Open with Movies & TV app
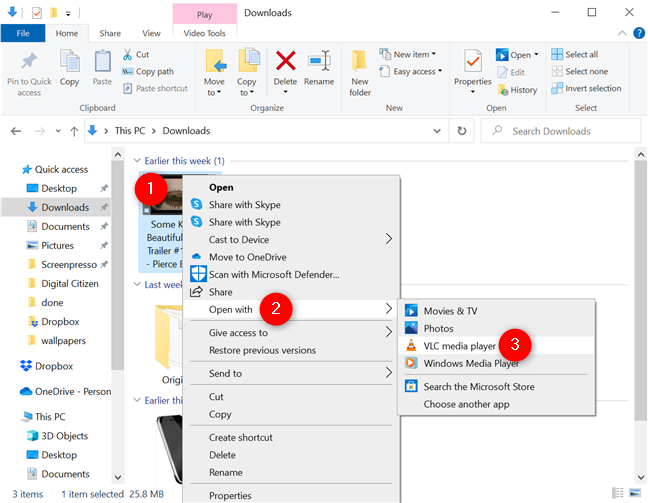Screen dimensions: 648x503 click(x=496, y=311)
